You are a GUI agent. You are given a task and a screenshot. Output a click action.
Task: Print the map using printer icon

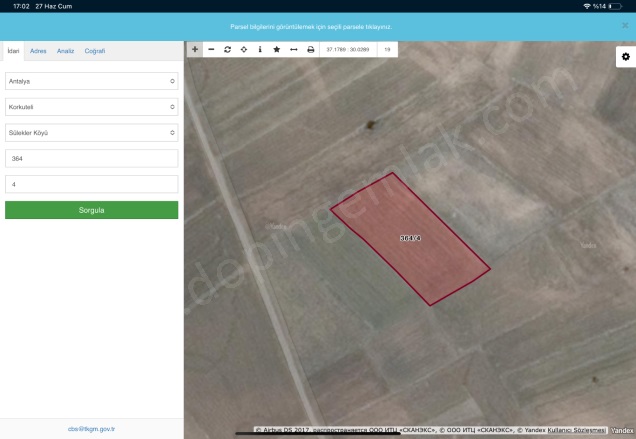tap(310, 49)
